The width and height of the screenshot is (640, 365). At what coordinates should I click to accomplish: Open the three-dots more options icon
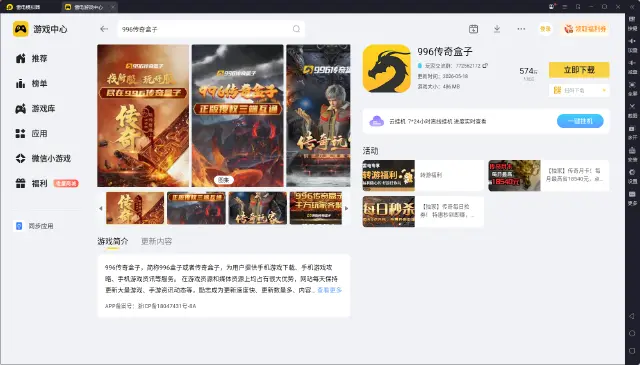point(521,29)
